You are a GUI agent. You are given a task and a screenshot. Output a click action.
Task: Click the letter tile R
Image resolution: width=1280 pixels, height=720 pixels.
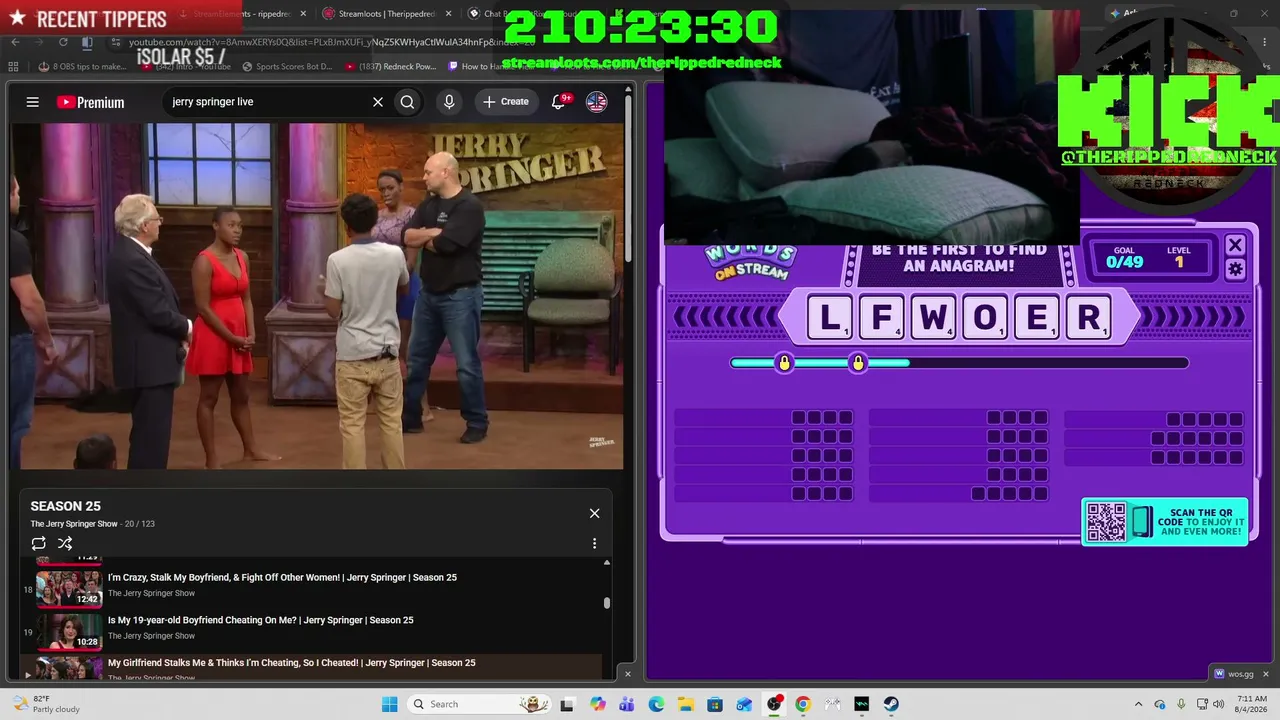pyautogui.click(x=1088, y=318)
